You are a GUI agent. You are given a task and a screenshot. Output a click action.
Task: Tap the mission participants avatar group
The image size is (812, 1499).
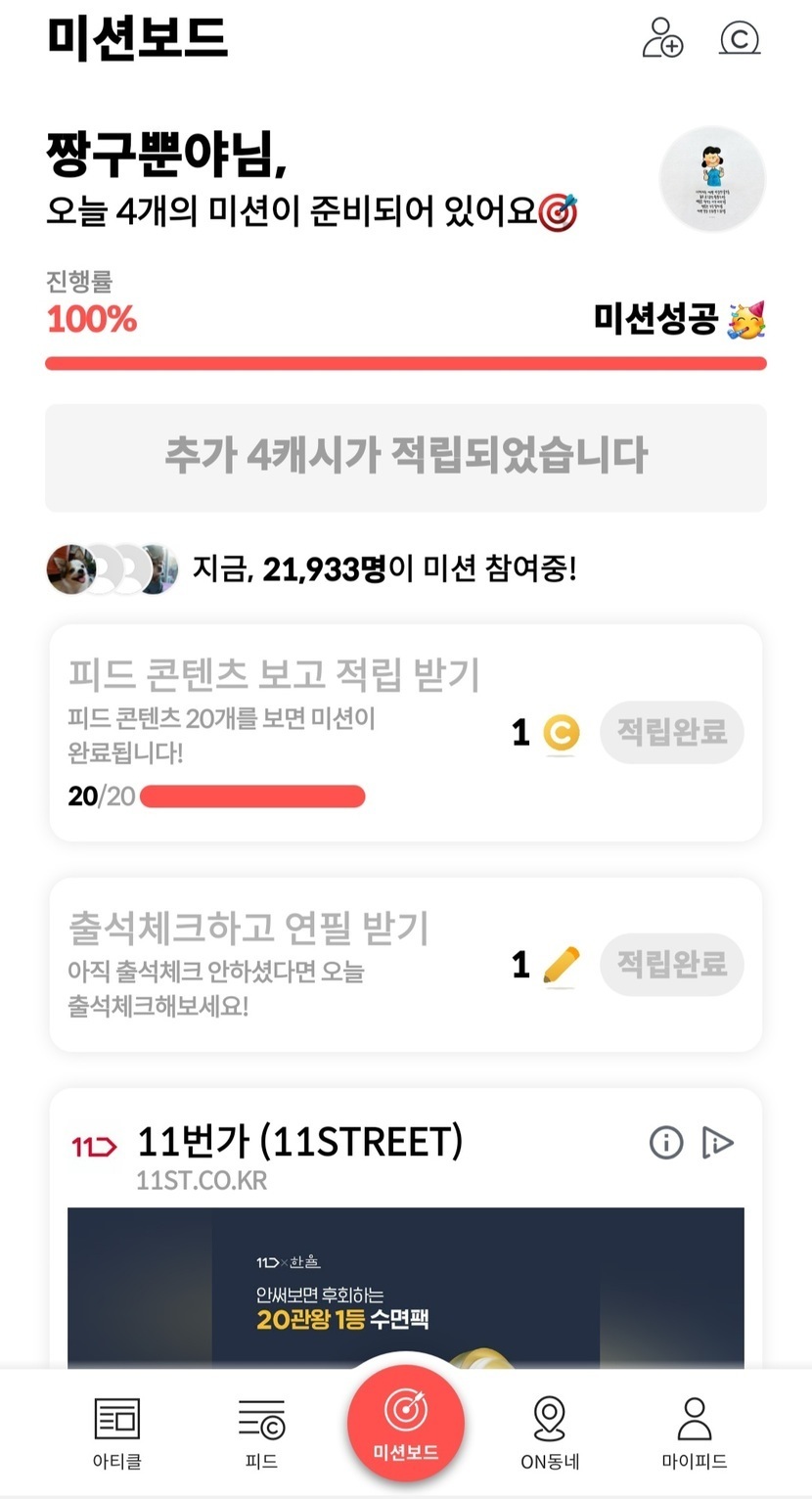[112, 568]
